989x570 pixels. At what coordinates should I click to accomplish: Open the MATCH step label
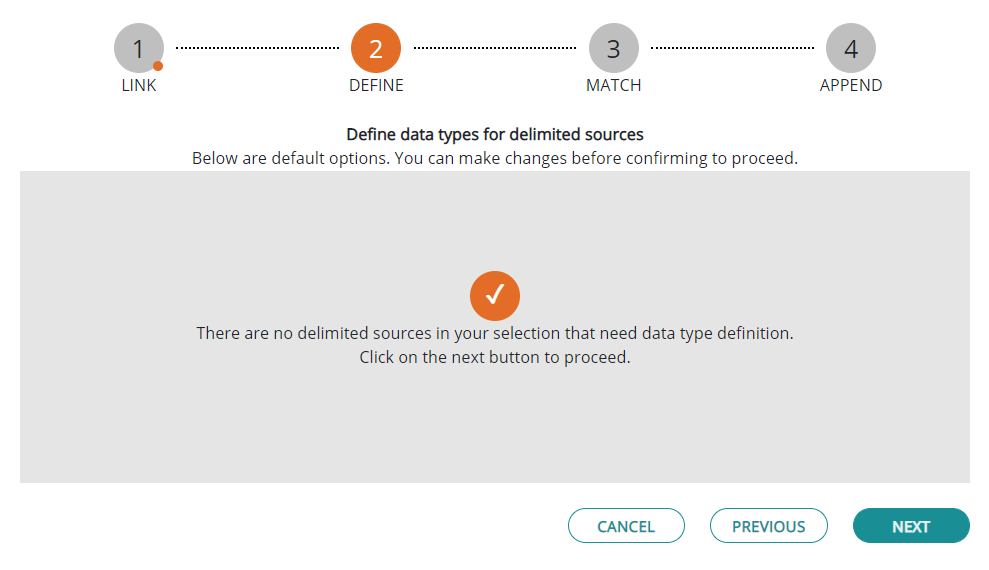pos(614,85)
